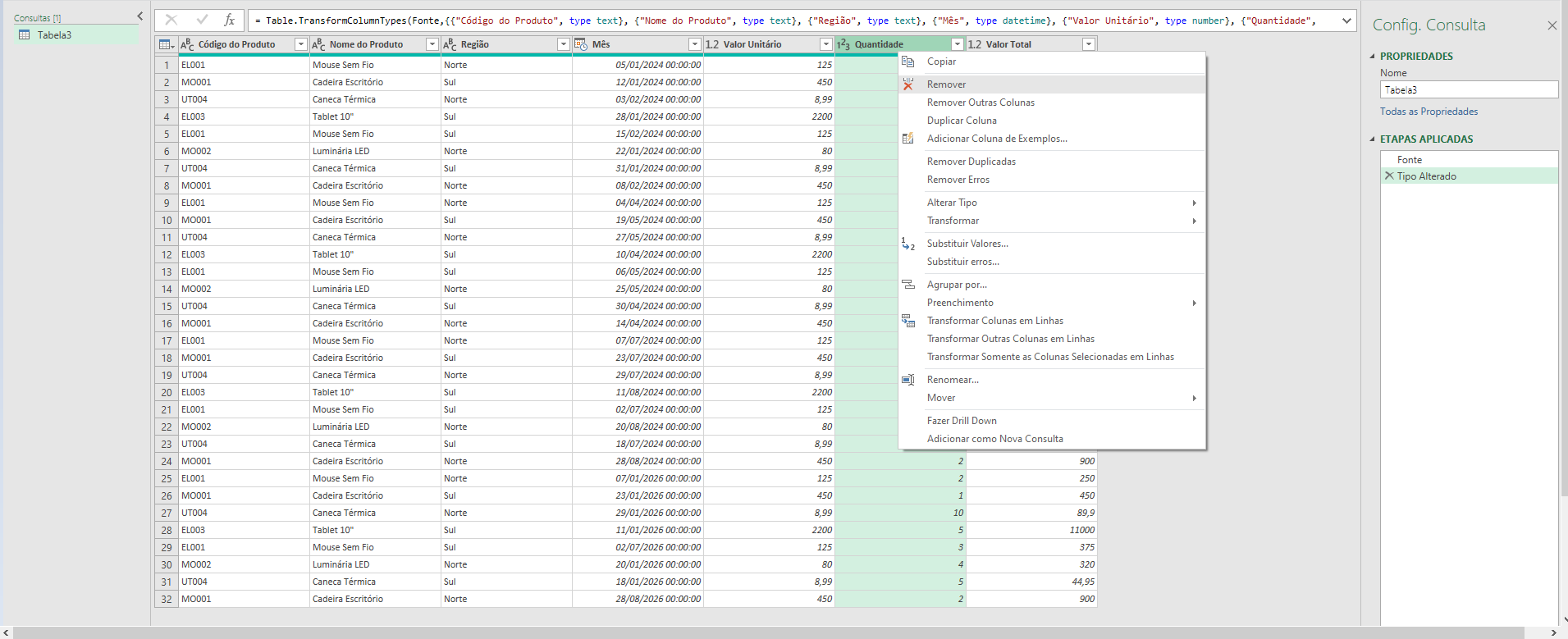
Task: Select Remover Duplicadas option
Action: coord(1052,162)
